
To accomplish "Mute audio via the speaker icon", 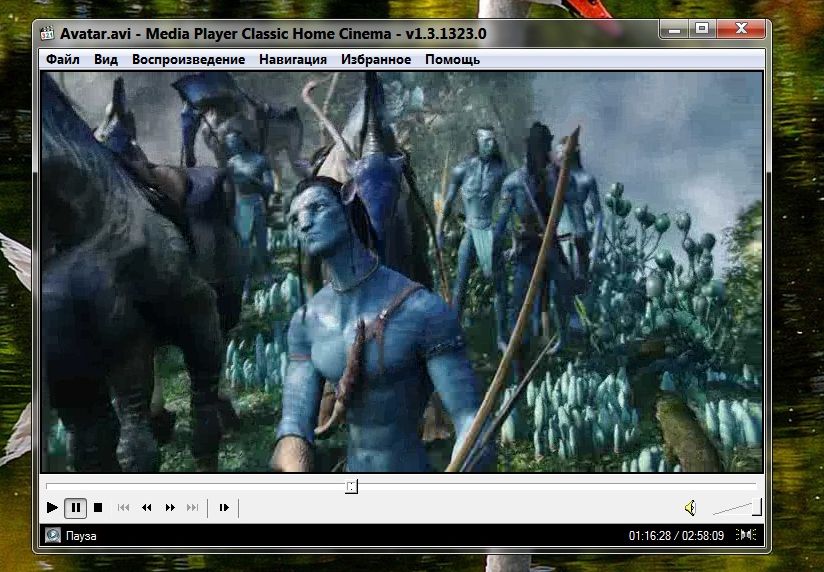I will (690, 508).
